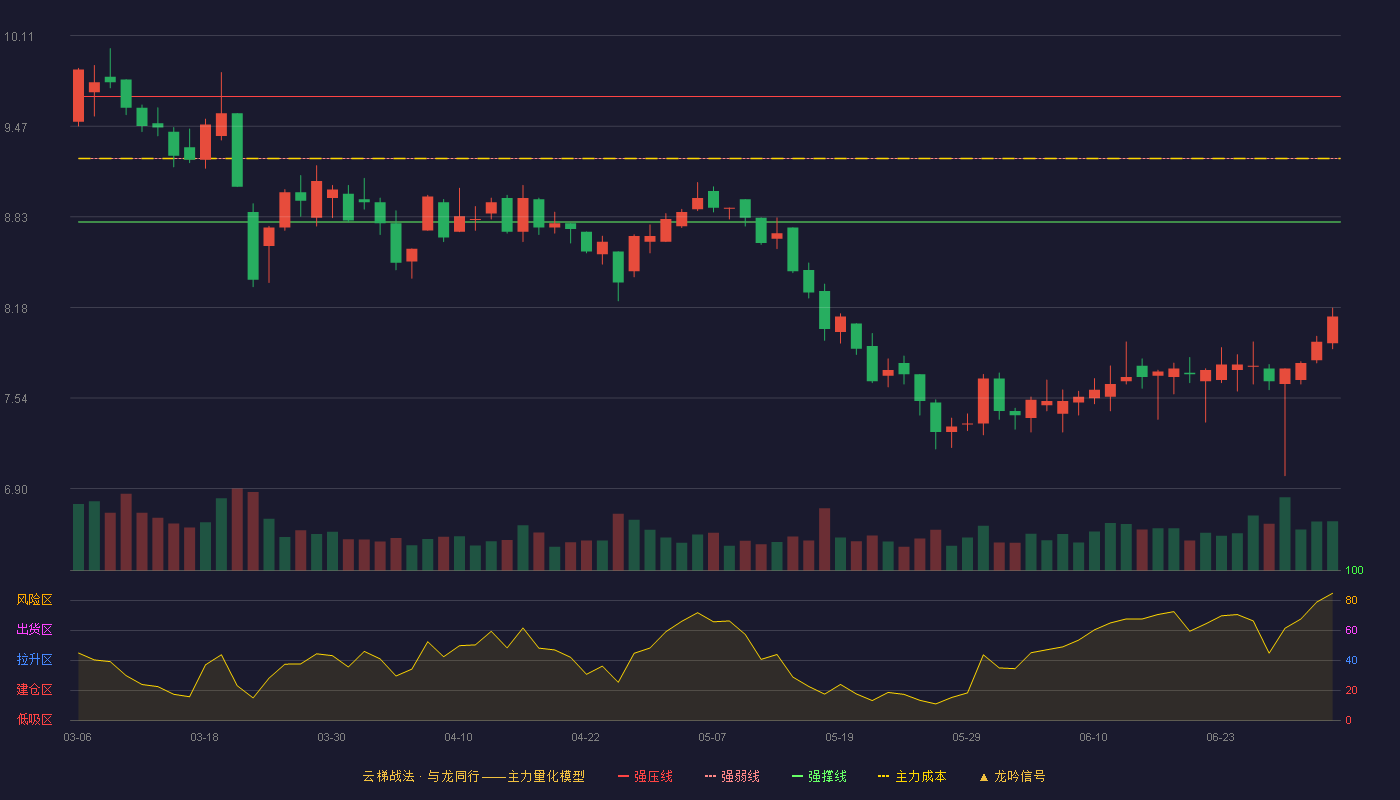Click the 04-22 date label

(x=585, y=737)
